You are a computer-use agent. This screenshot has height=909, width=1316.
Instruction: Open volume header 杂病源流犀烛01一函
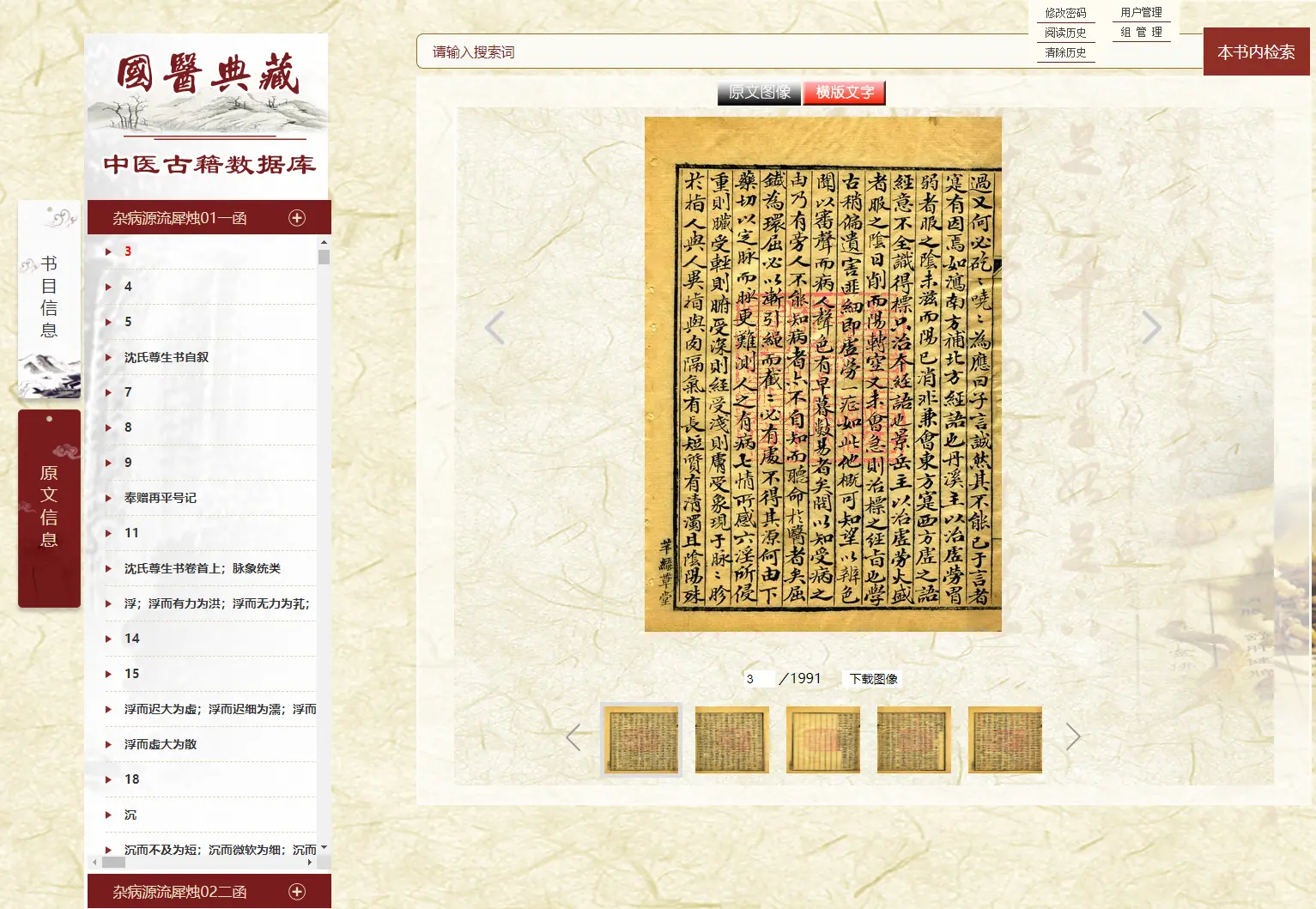pyautogui.click(x=209, y=218)
